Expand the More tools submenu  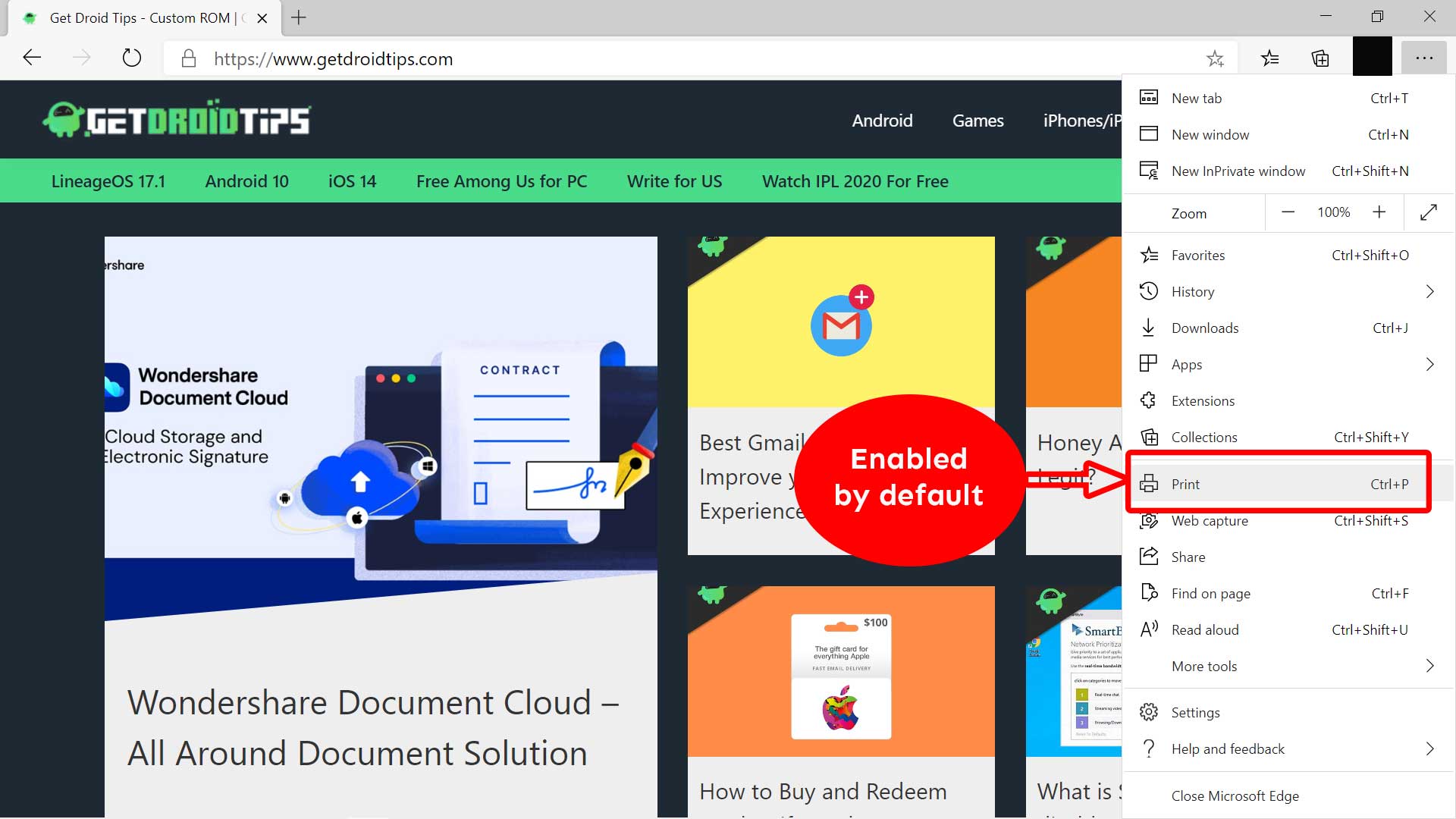click(1430, 666)
